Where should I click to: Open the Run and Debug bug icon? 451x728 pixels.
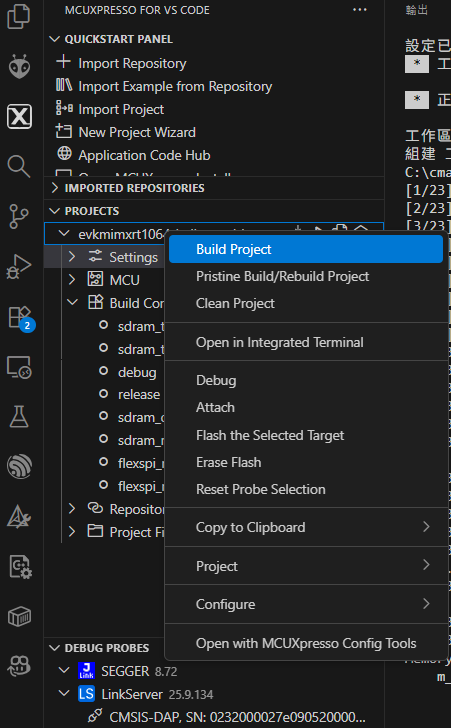(x=19, y=267)
